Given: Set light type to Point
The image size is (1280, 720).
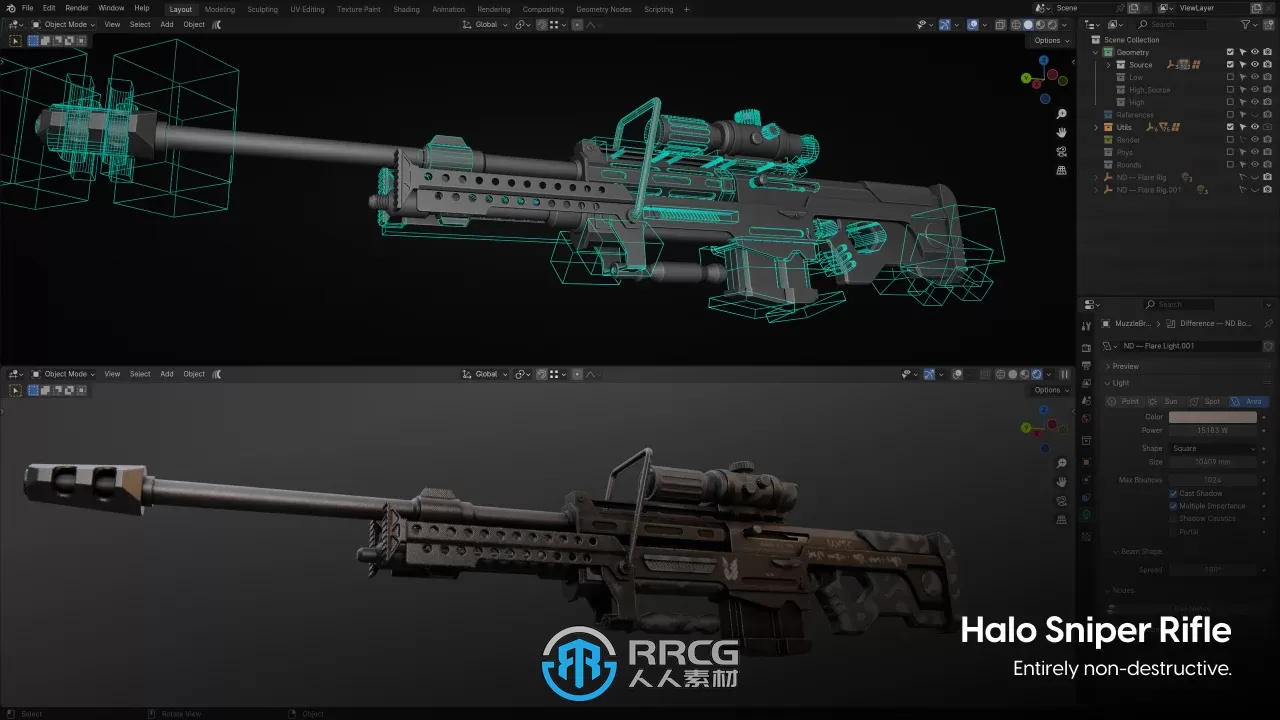Looking at the screenshot, I should point(1125,401).
